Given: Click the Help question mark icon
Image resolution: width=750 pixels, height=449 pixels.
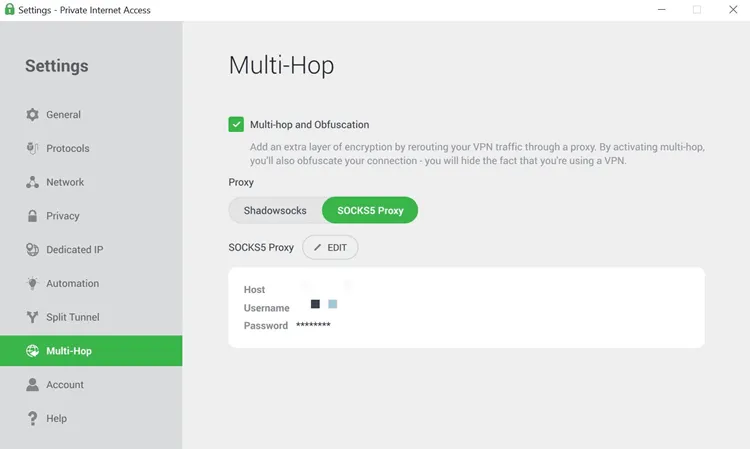Looking at the screenshot, I should [x=32, y=419].
